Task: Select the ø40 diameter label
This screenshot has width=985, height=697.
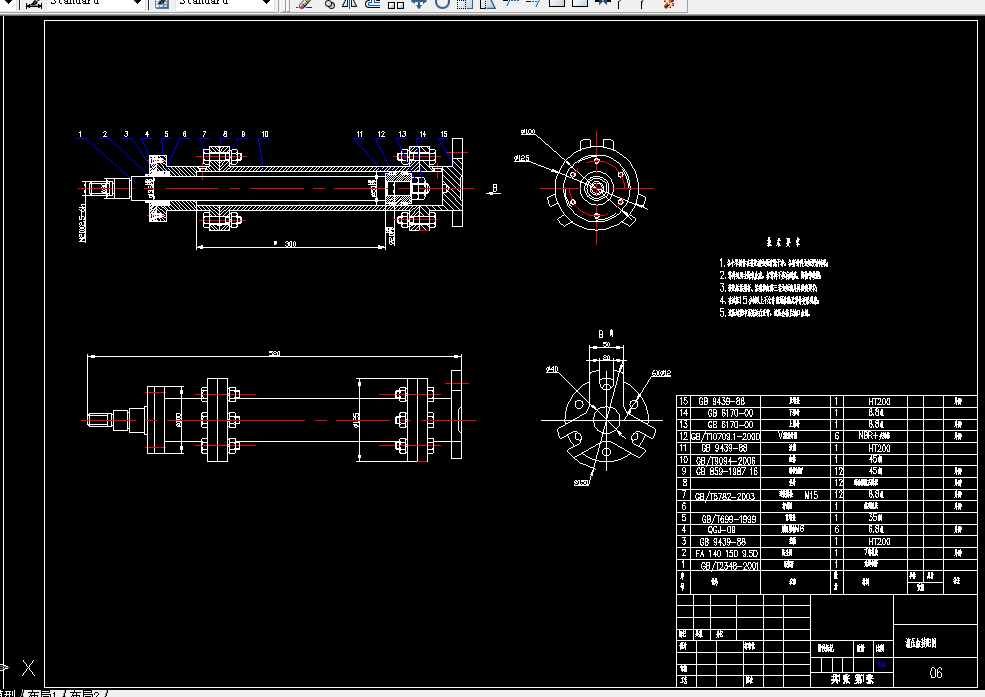Action: tap(552, 369)
